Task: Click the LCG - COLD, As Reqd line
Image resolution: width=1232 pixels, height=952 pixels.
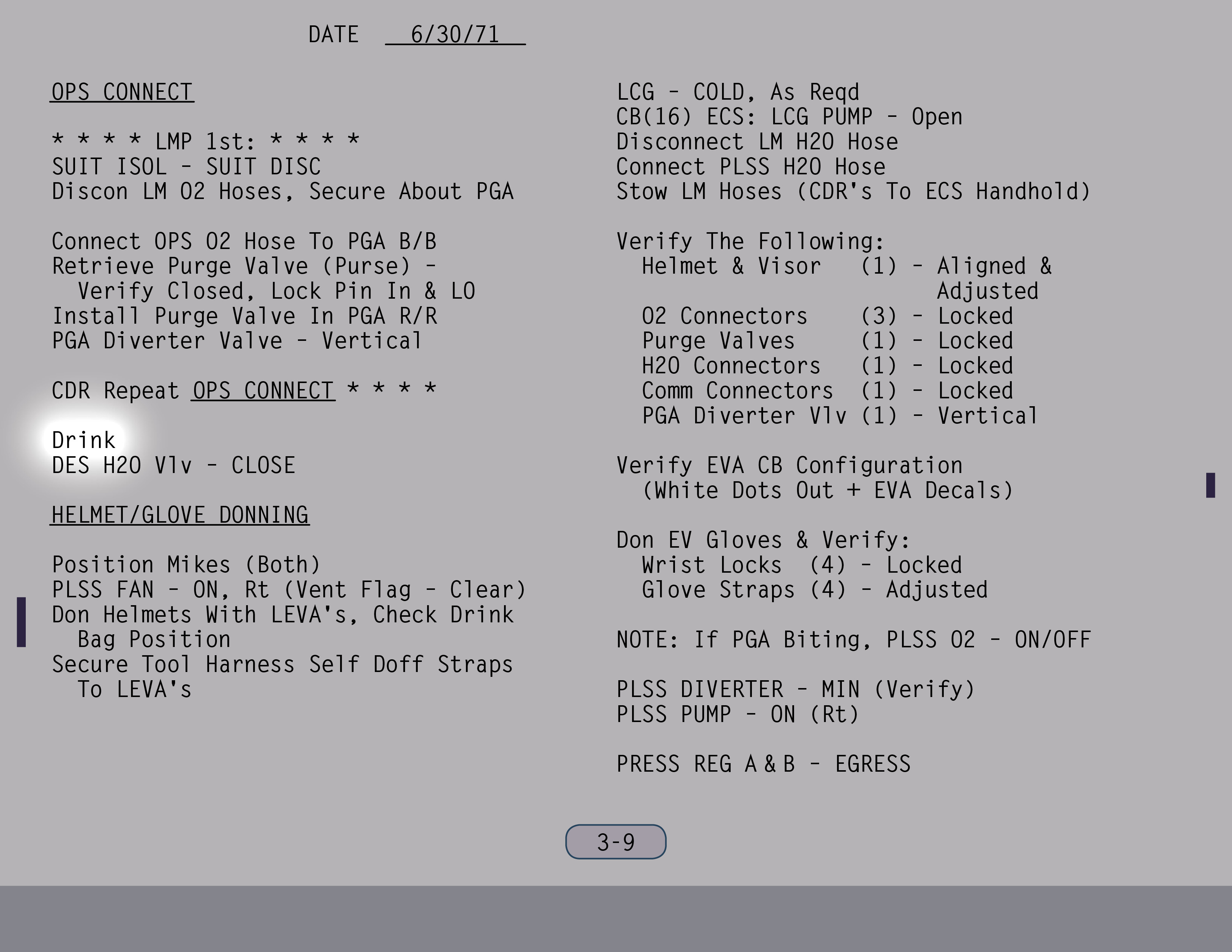Action: pos(737,92)
